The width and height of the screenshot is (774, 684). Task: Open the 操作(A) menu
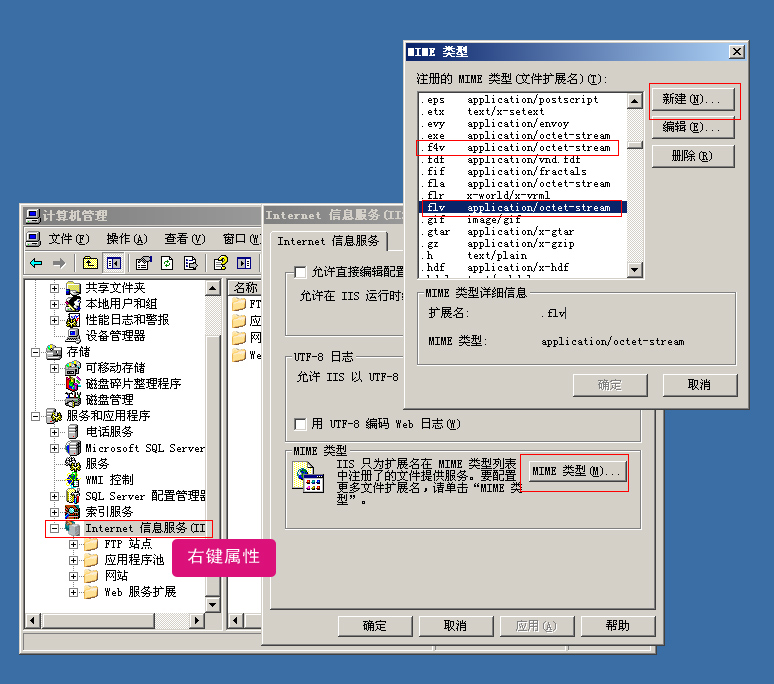point(126,239)
